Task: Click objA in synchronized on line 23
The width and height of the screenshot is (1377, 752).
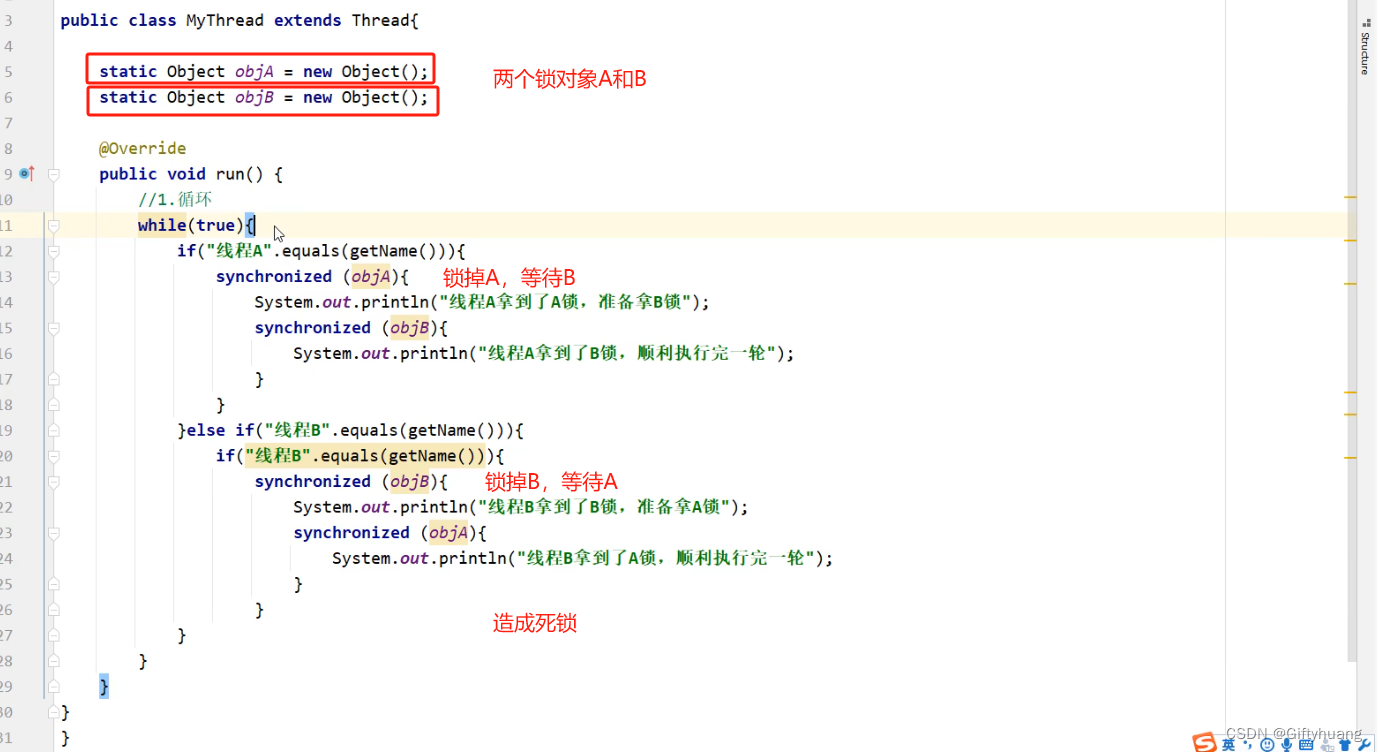Action: pyautogui.click(x=448, y=533)
